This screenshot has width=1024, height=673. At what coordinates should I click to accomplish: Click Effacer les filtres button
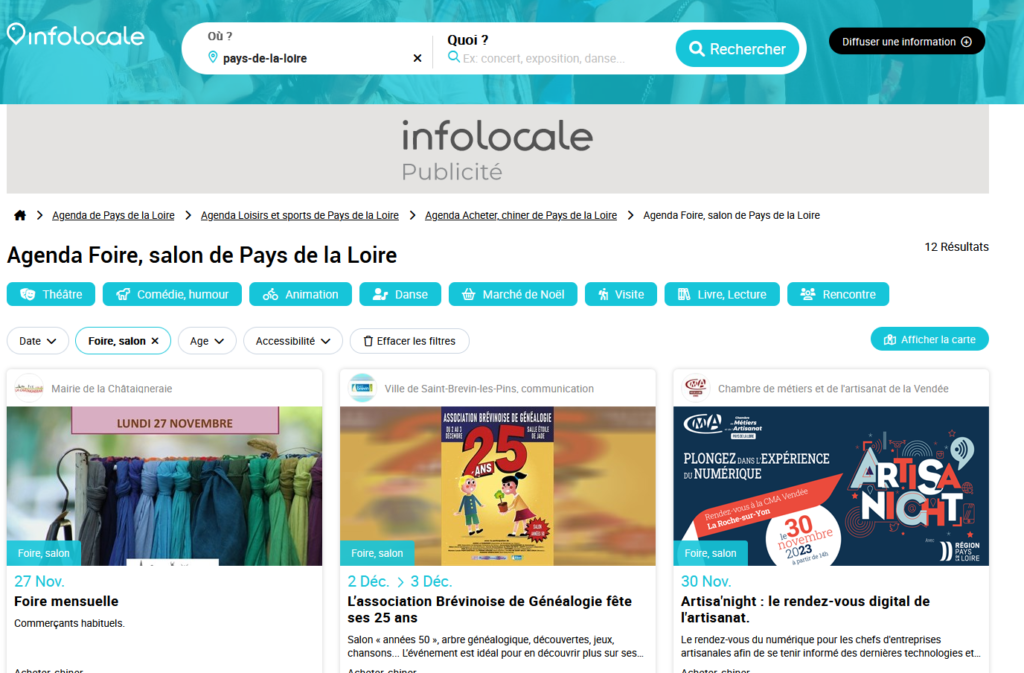coord(409,341)
